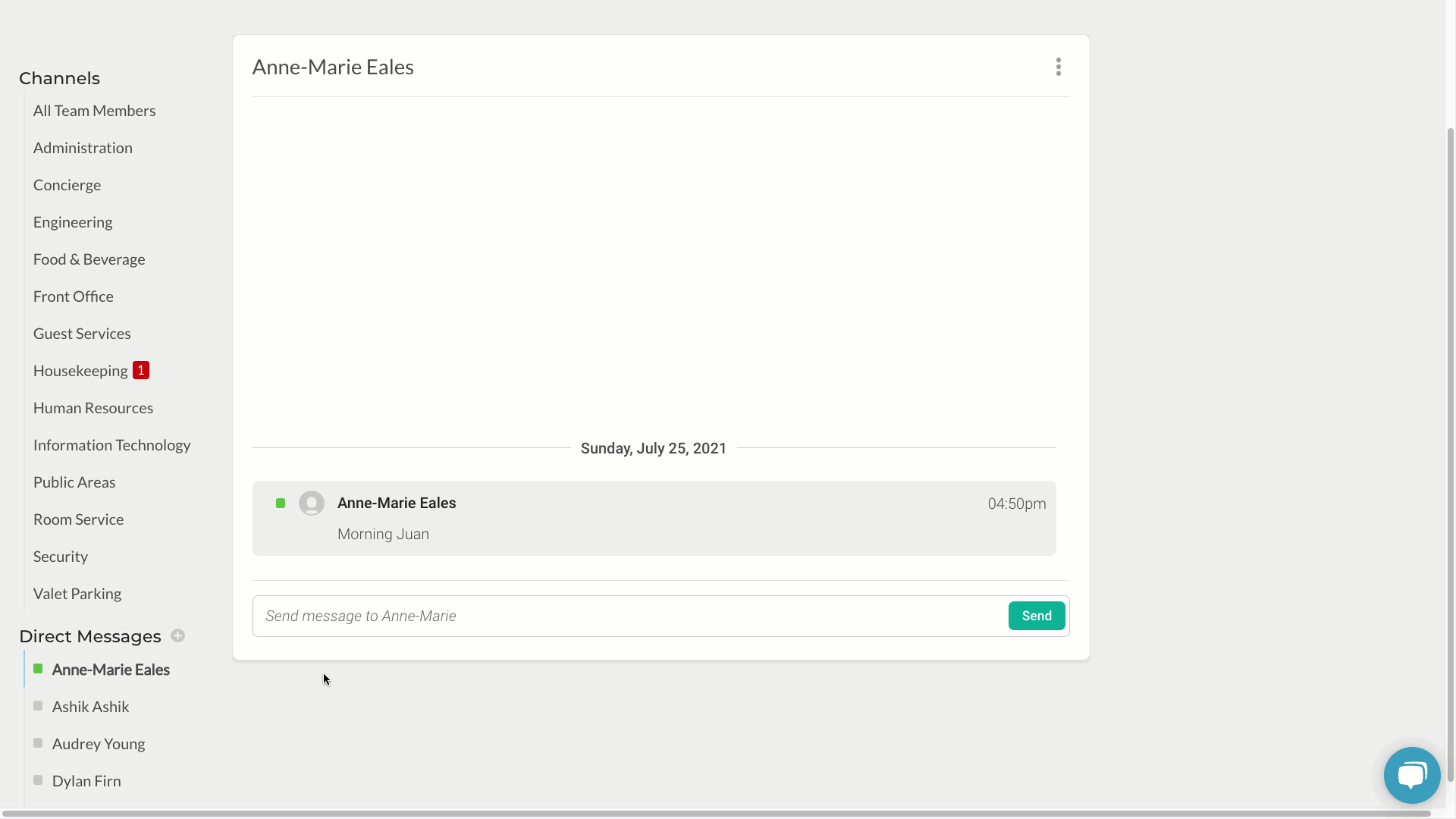
Task: Open the three-dot conversation options menu
Action: point(1058,67)
